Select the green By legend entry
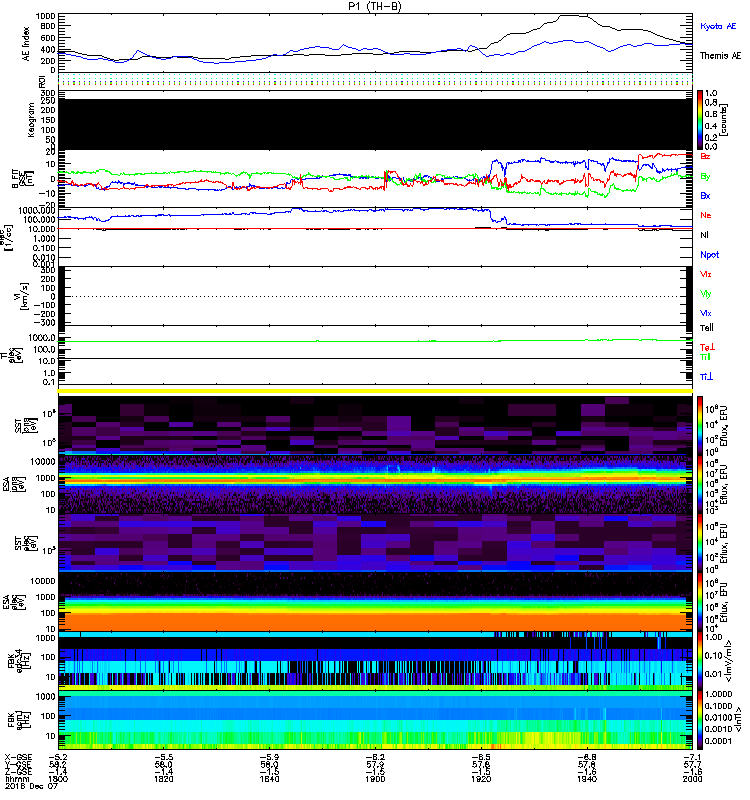This screenshot has width=750, height=800. [705, 176]
